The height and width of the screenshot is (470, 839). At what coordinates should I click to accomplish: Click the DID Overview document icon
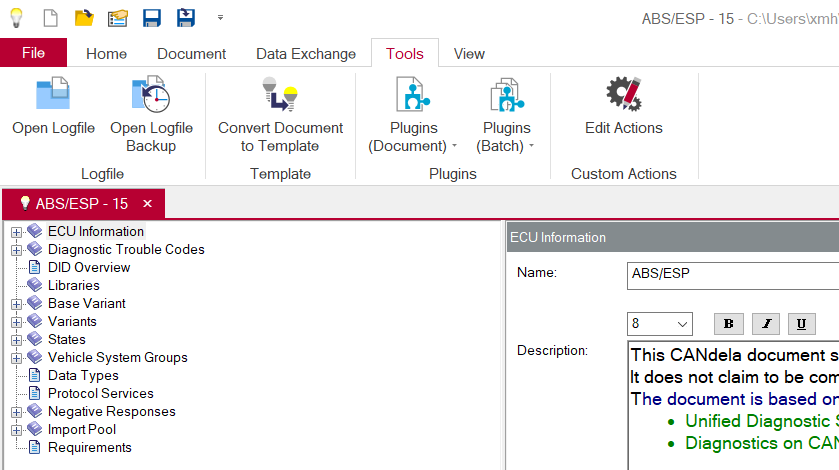click(34, 267)
